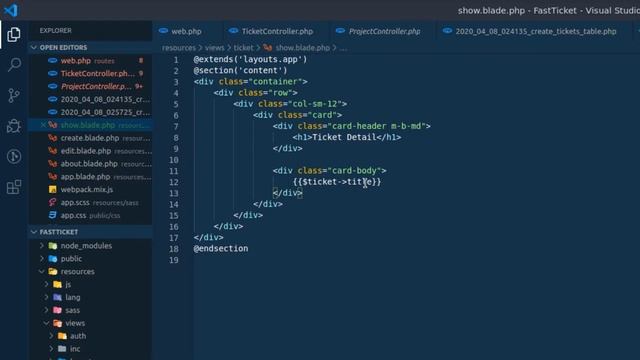This screenshot has height=360, width=640.
Task: Expand the js folder chevron
Action: (x=47, y=284)
